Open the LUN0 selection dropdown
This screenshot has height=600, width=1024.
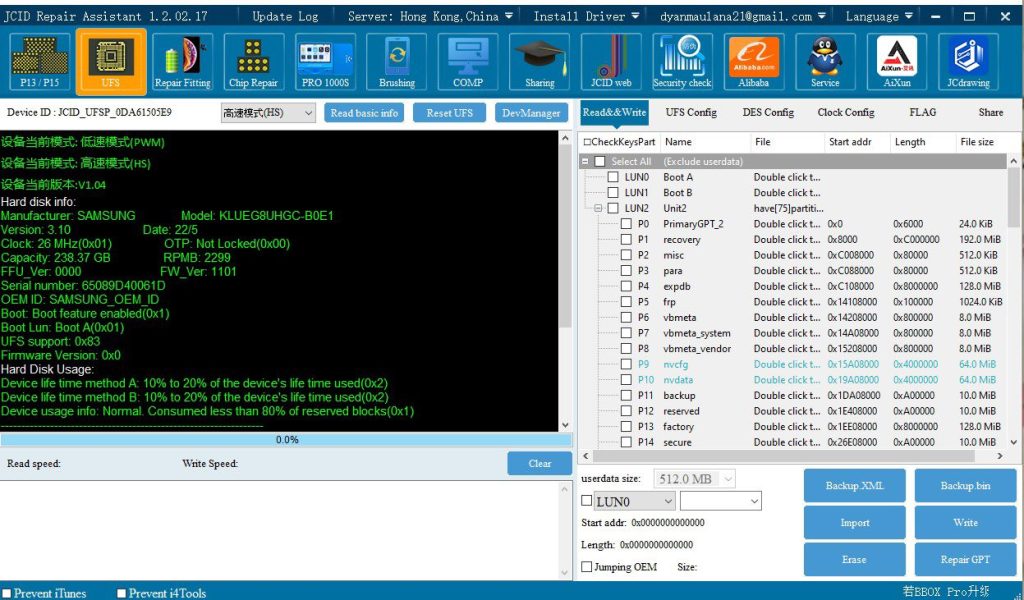(x=635, y=501)
